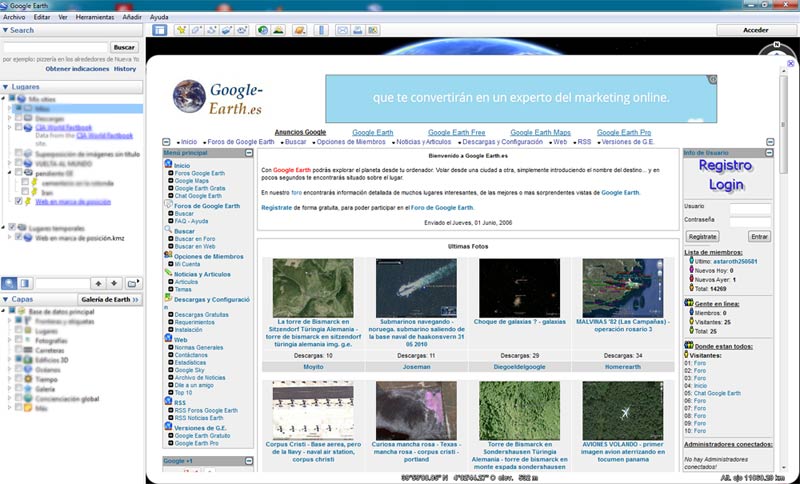Open the Añadir menu
Screen dimensions: 800x484
tap(131, 18)
